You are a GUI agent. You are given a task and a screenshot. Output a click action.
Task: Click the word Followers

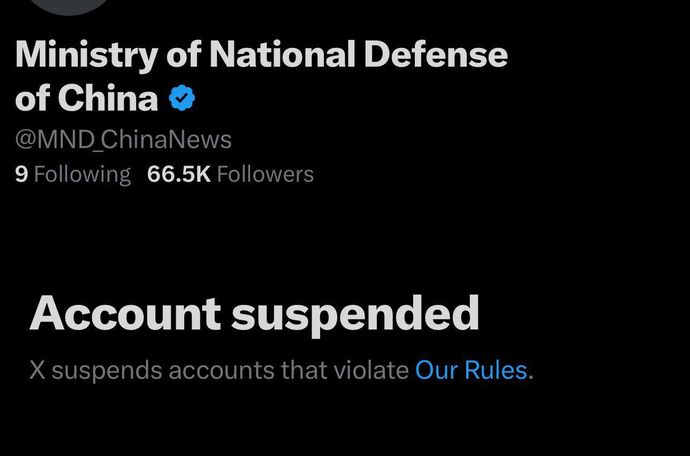click(x=265, y=174)
